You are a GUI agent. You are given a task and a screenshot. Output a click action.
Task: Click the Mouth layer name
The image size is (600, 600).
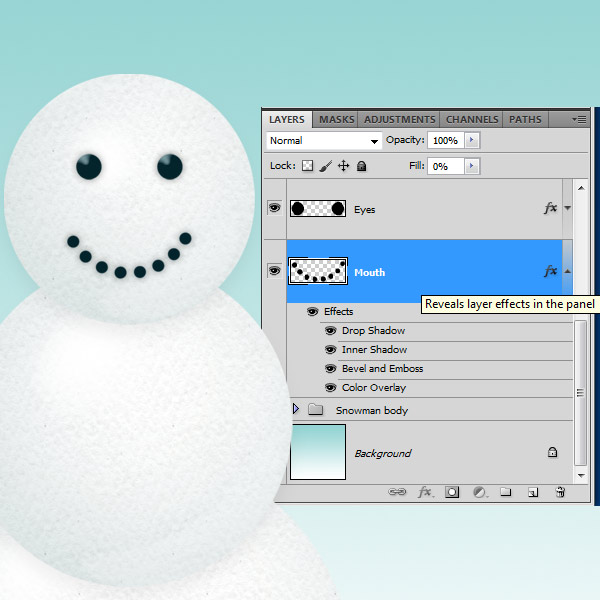370,272
